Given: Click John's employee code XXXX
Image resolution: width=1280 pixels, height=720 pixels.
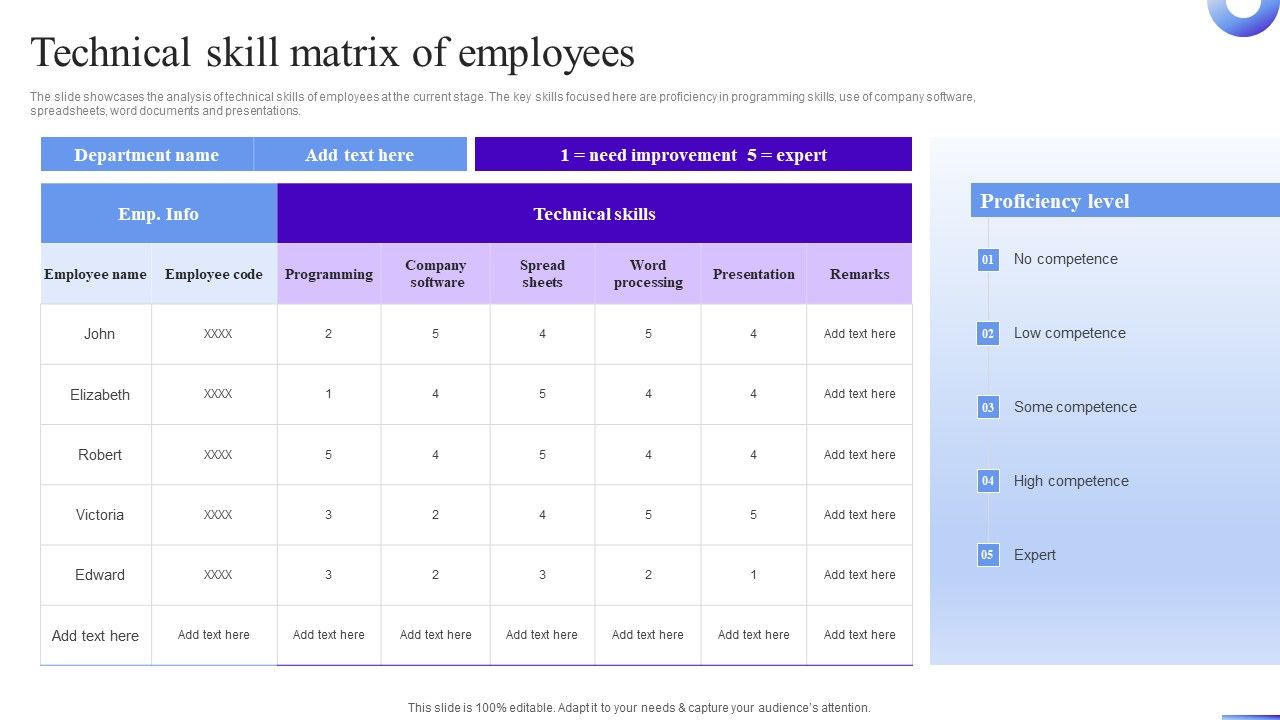Looking at the screenshot, I should tap(218, 334).
